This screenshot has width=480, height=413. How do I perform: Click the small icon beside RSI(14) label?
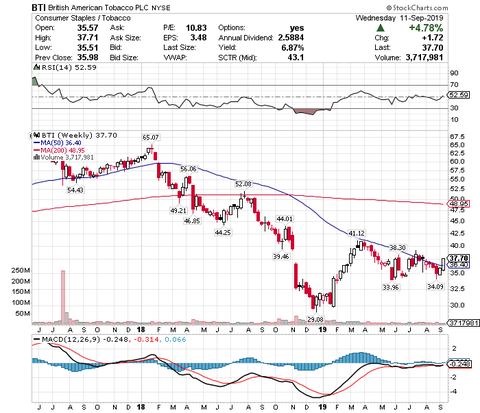[x=36, y=68]
